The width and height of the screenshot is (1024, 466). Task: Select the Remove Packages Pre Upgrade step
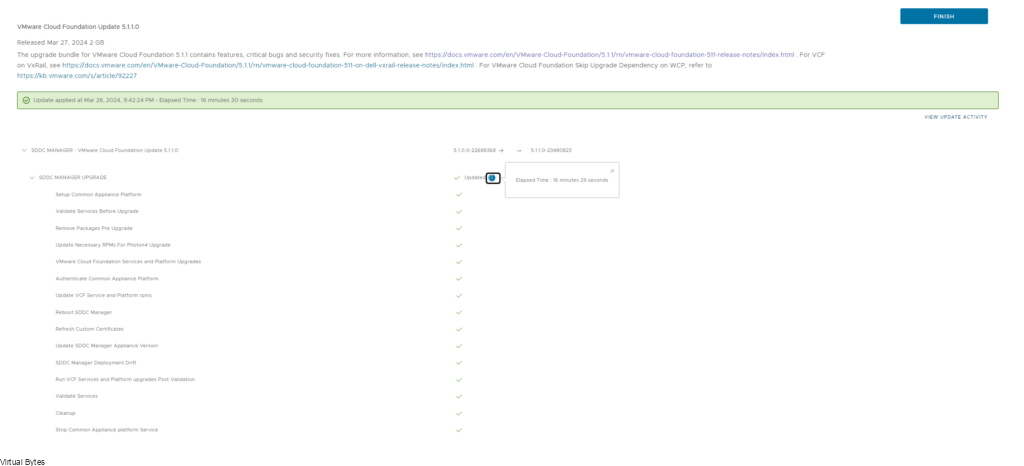(x=94, y=228)
